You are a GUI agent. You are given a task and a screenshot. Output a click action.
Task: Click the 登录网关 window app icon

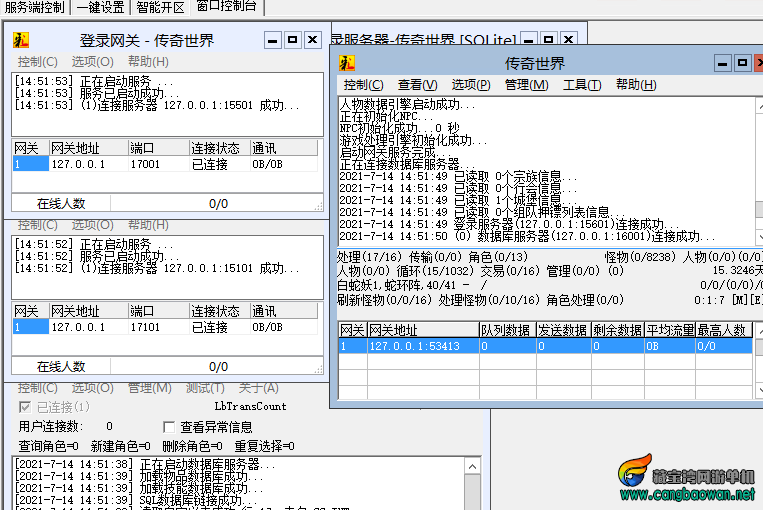[x=20, y=40]
